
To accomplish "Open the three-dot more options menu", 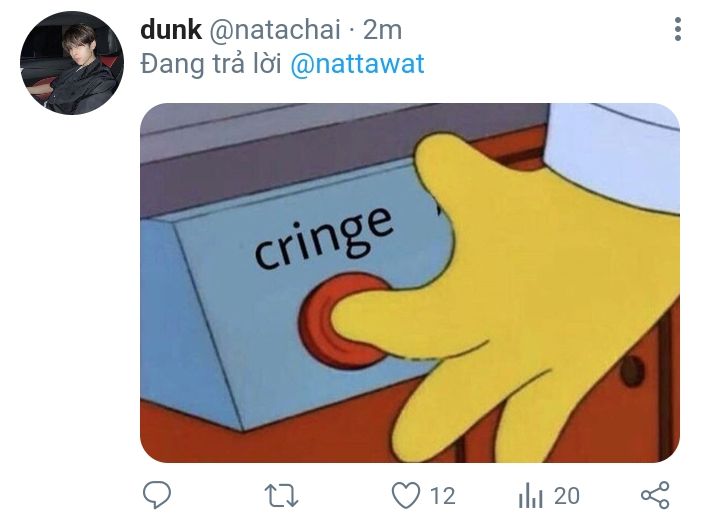I will [678, 30].
